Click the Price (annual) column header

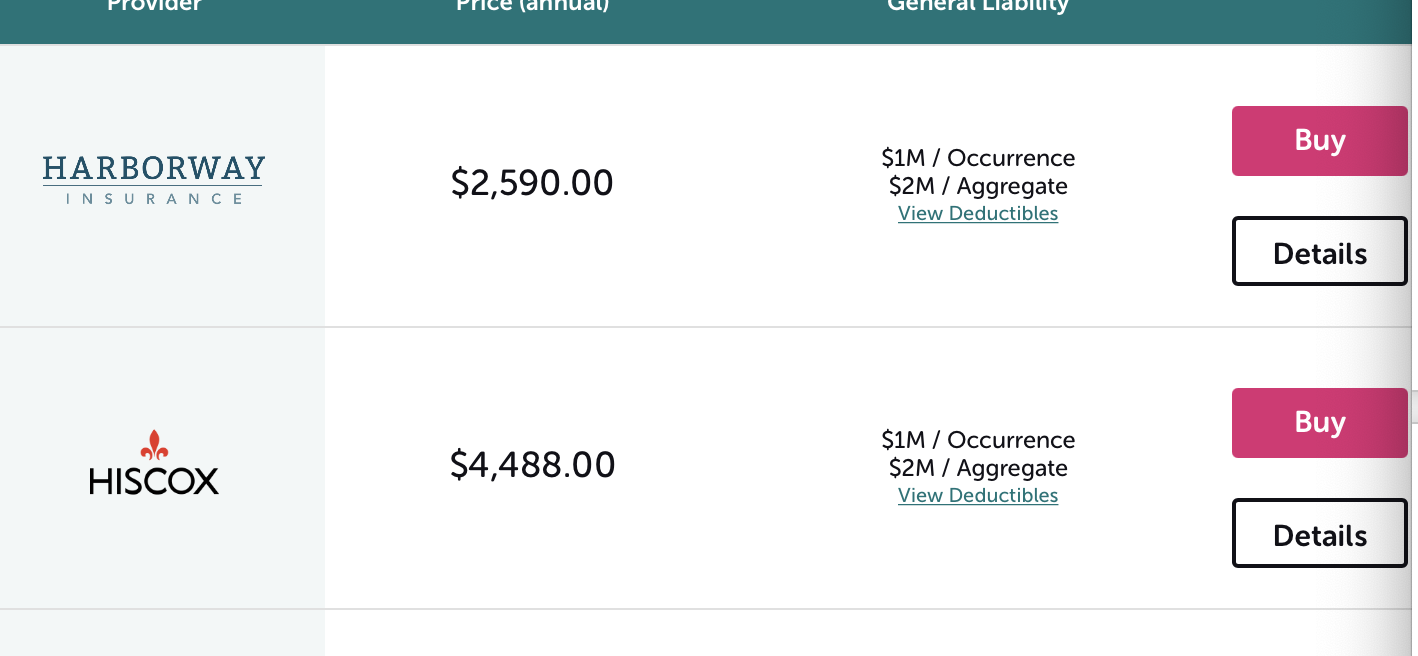point(532,6)
